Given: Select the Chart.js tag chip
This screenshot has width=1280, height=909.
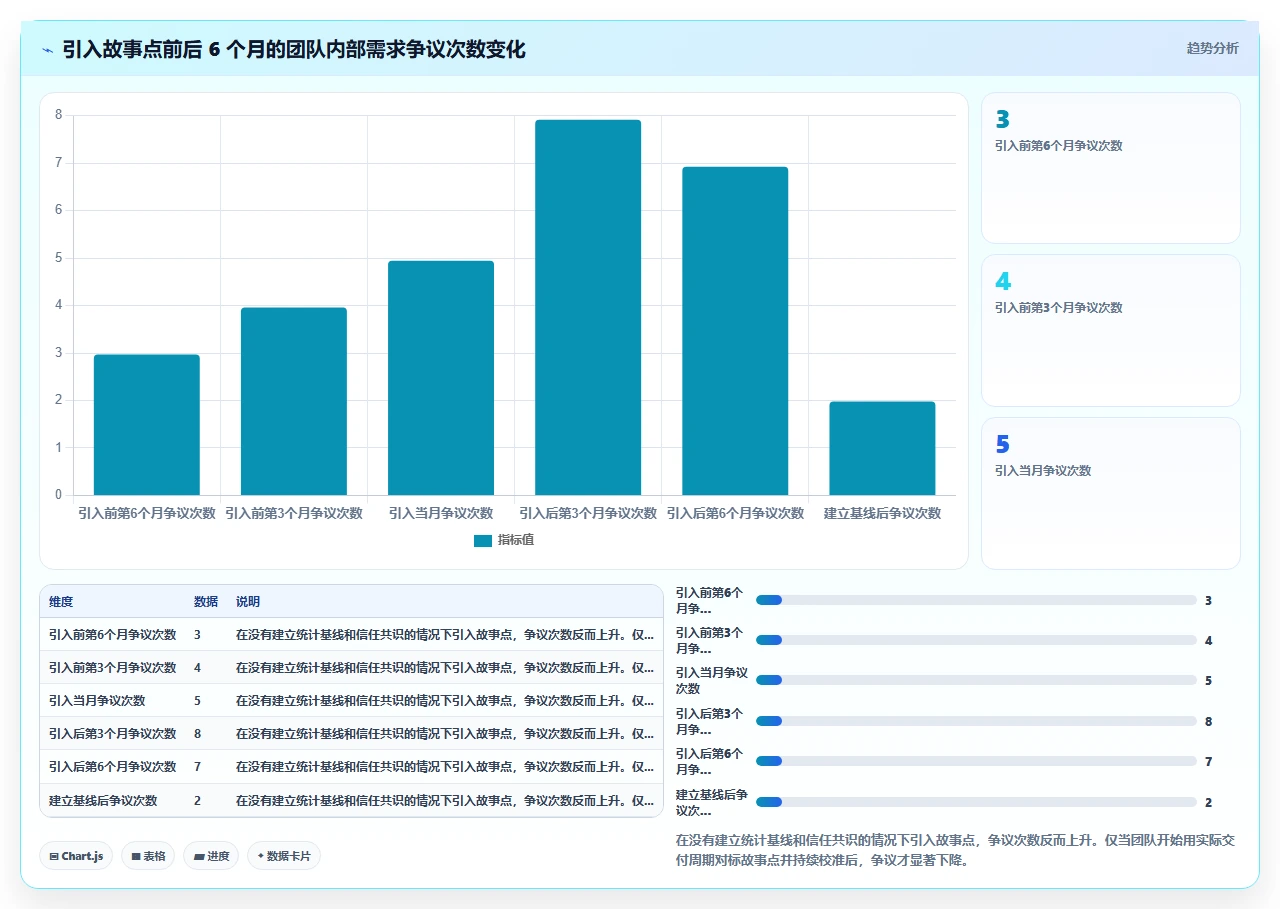Looking at the screenshot, I should pyautogui.click(x=76, y=856).
